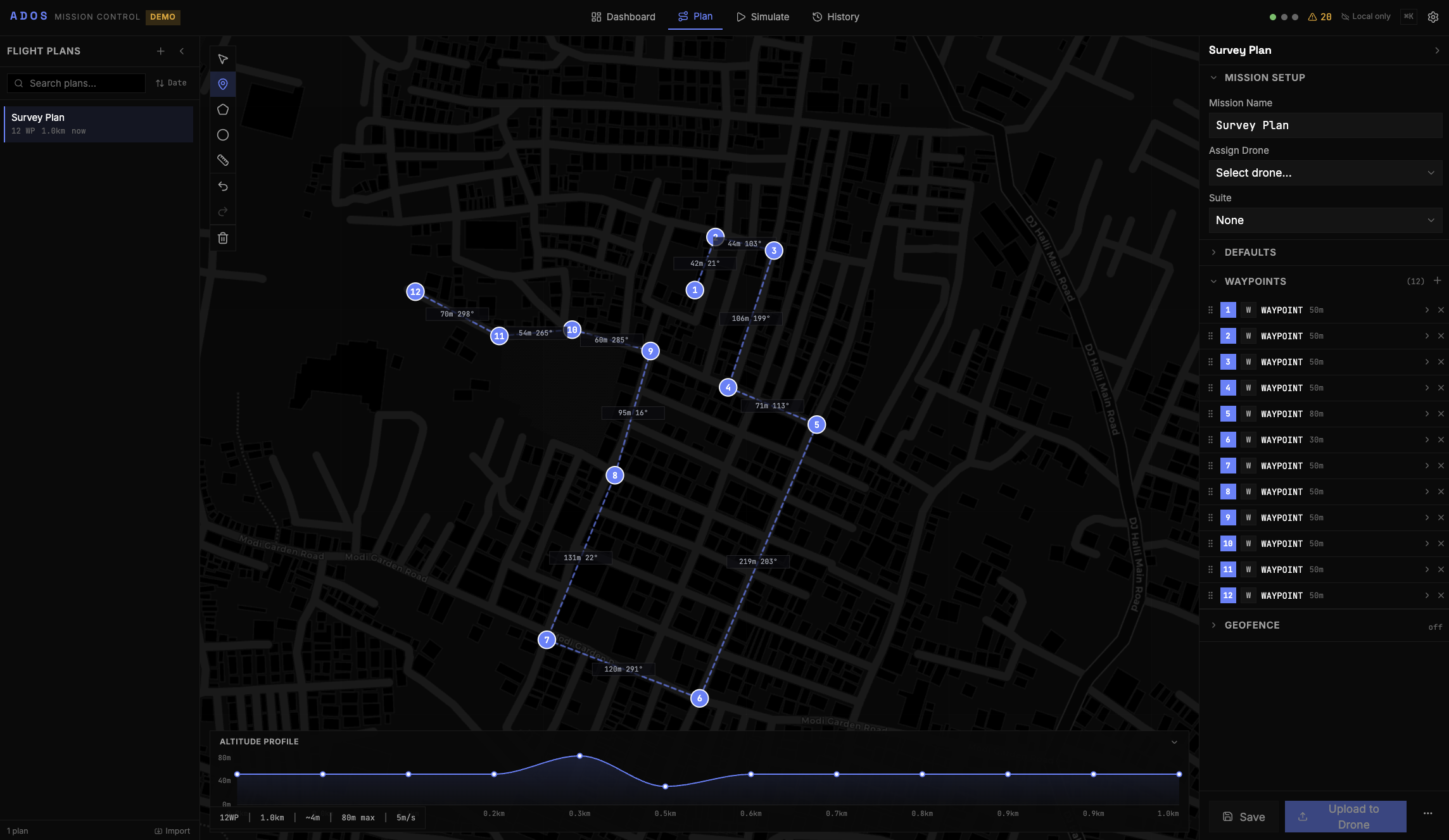Open application settings gear
This screenshot has width=1449, height=840.
[1433, 16]
